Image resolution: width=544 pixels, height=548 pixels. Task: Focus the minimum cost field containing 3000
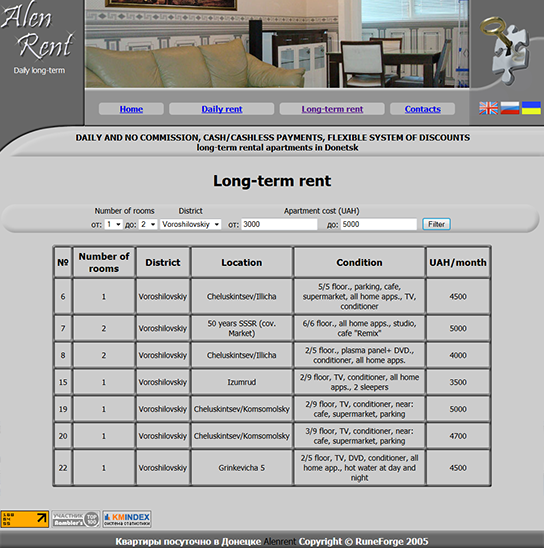coord(279,224)
